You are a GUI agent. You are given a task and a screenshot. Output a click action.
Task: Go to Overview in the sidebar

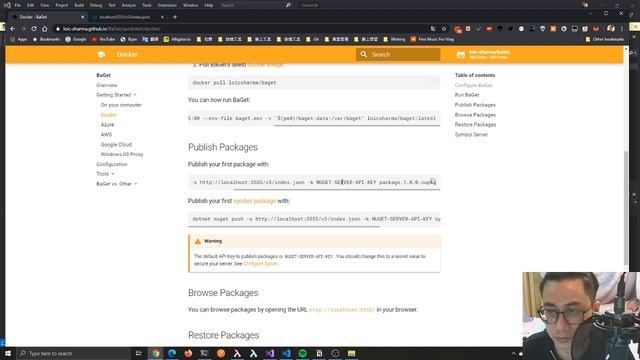point(107,85)
